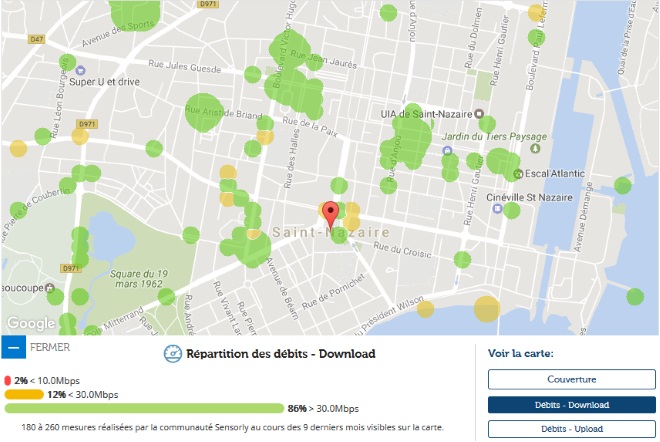Click the Escal'Atlantic museum icon
This screenshot has width=660, height=442.
(519, 173)
